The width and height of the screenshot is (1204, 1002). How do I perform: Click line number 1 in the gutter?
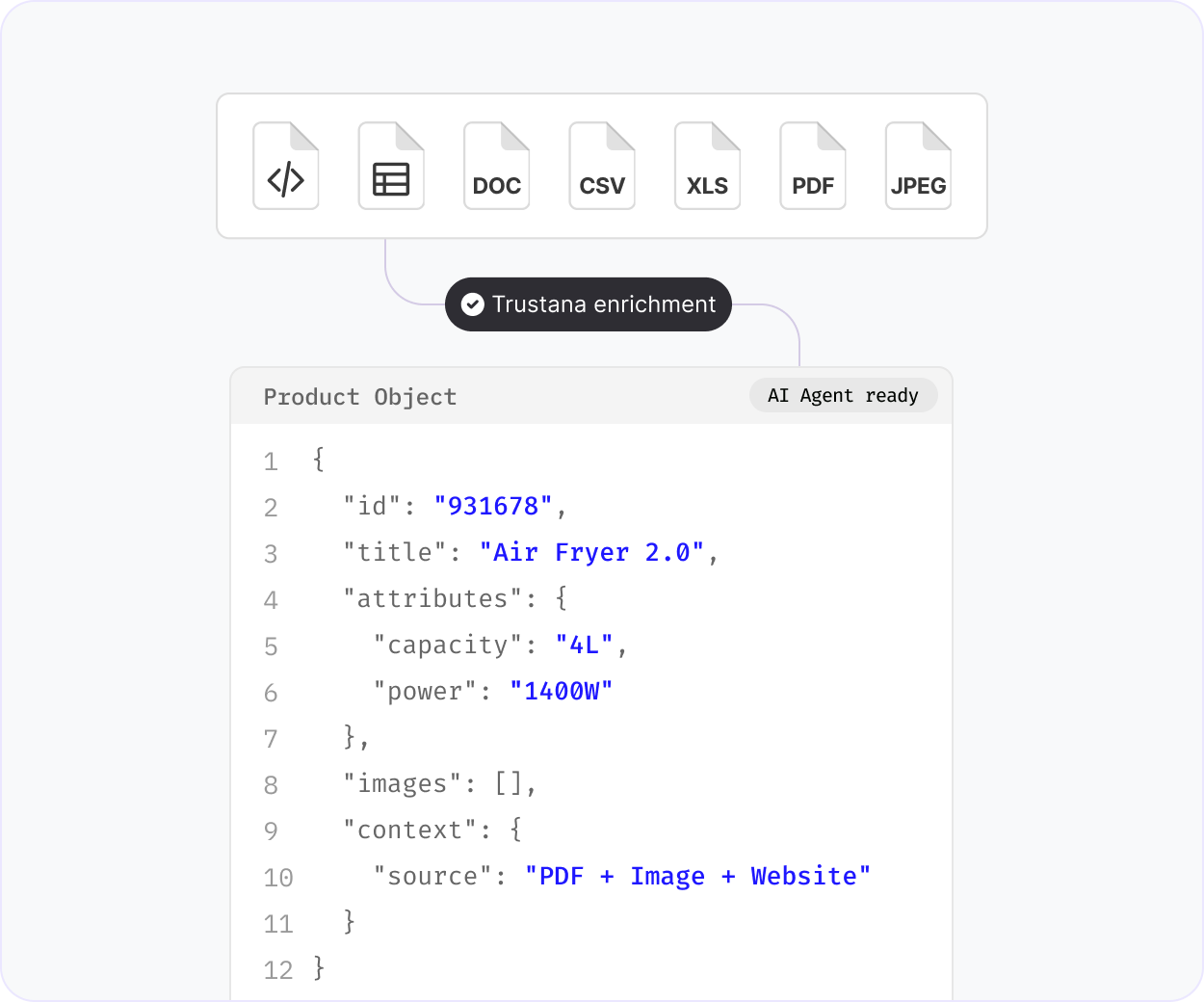click(x=271, y=461)
